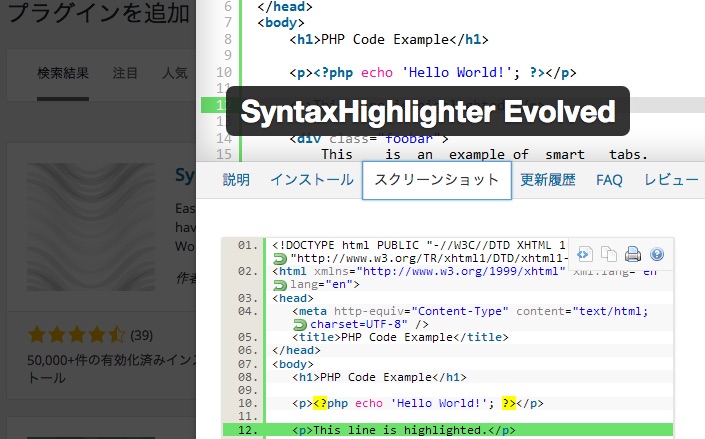This screenshot has height=439, width=705.
Task: Click the wavy plugin thumbnail image
Action: (91, 227)
